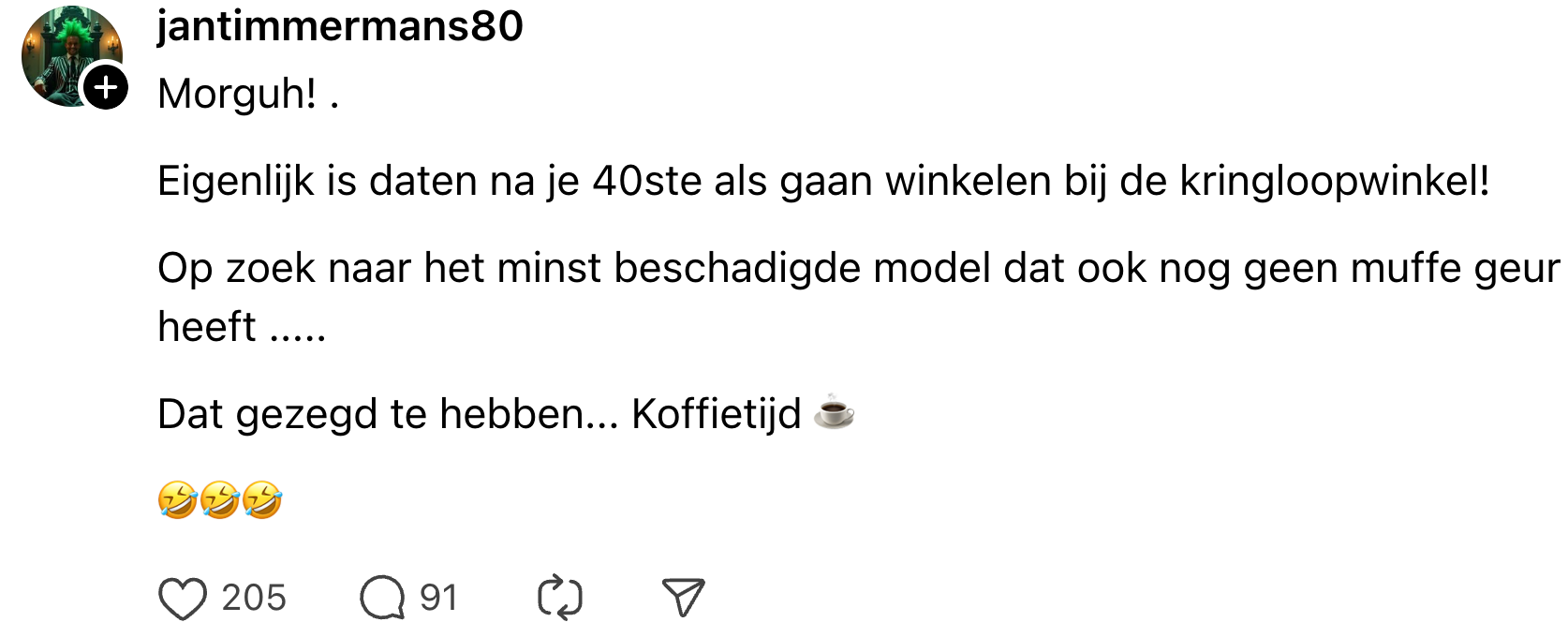Open replies via the comment bubble icon

point(382,599)
